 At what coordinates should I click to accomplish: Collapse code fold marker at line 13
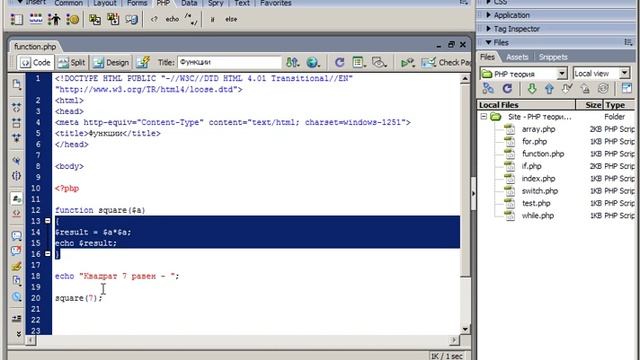(x=48, y=221)
